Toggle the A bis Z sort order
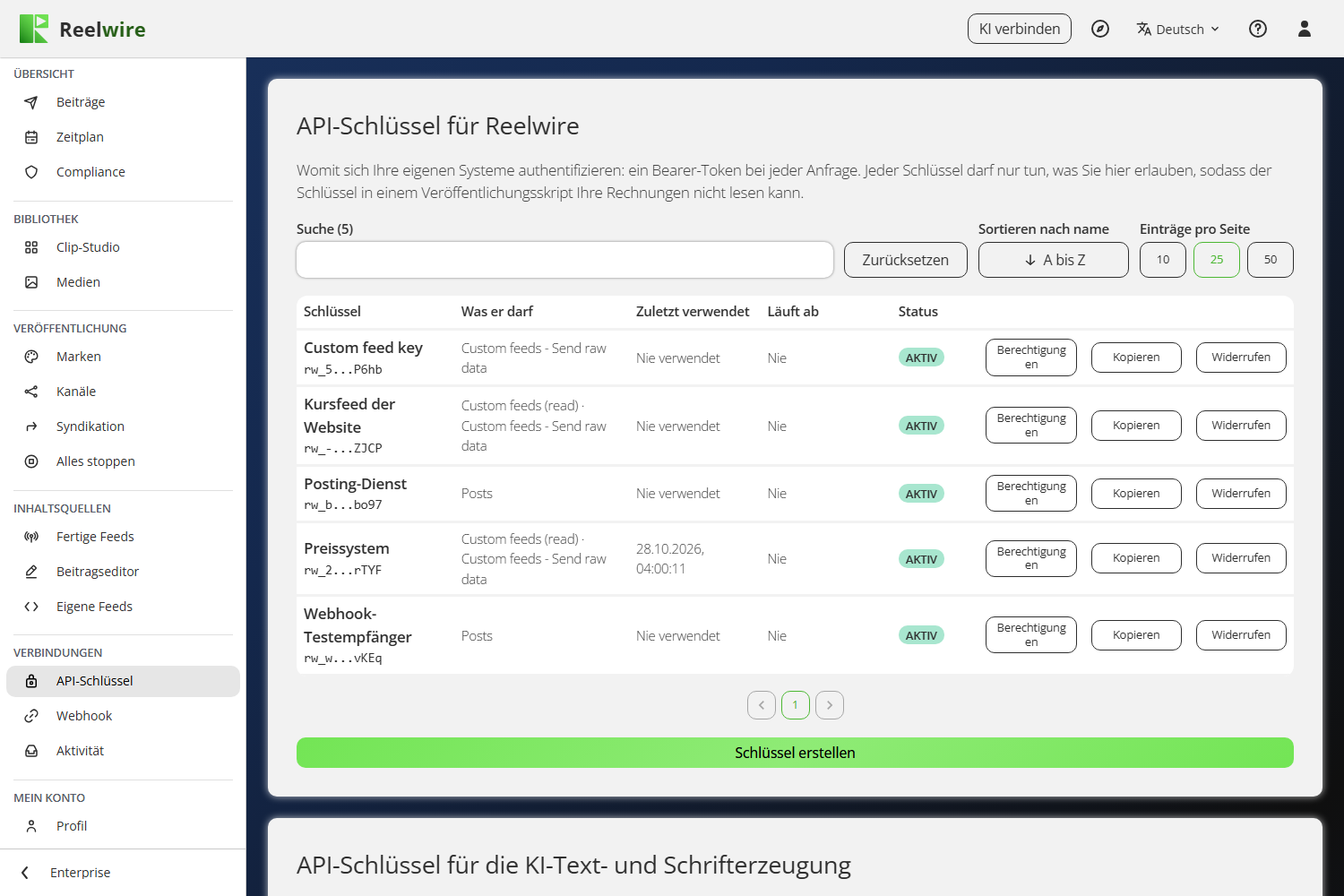Viewport: 1344px width, 896px height. pos(1054,260)
